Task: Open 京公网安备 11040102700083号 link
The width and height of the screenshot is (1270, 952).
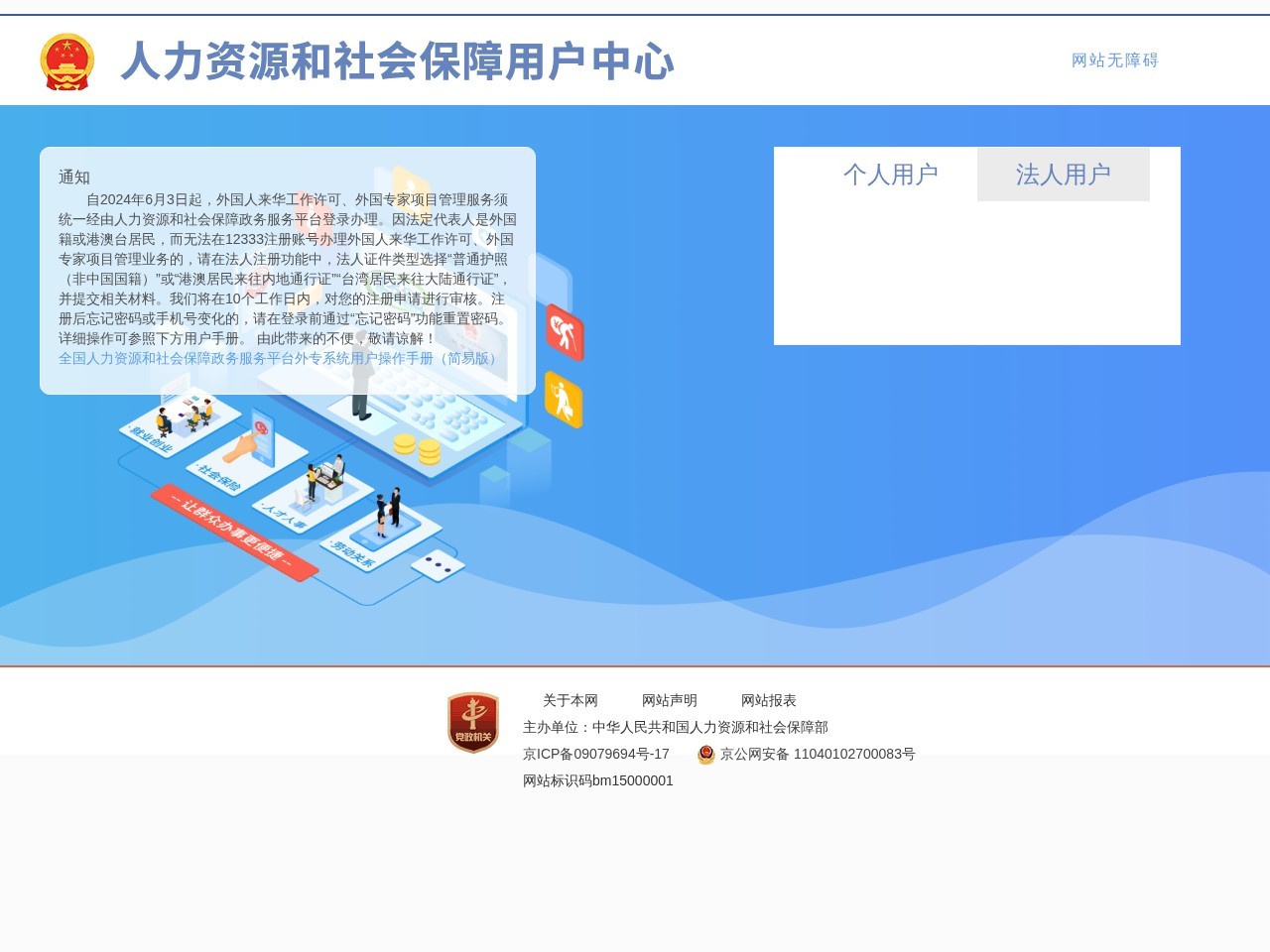Action: 818,754
